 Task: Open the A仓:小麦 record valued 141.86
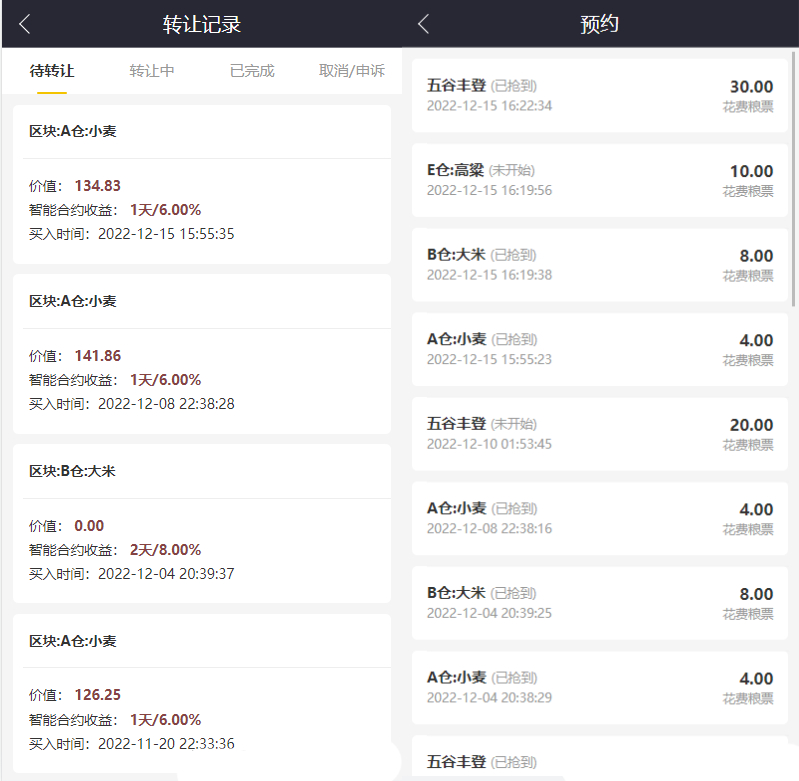tap(201, 355)
